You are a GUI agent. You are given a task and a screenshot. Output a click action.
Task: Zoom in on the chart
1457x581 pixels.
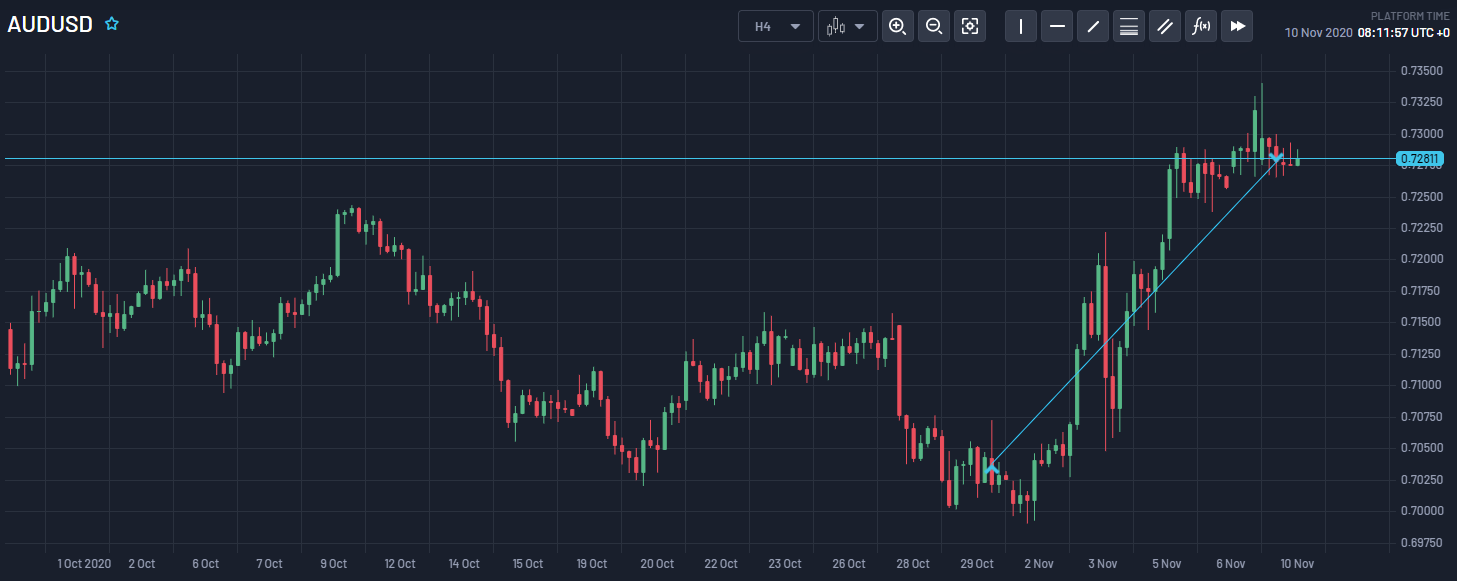pos(897,26)
